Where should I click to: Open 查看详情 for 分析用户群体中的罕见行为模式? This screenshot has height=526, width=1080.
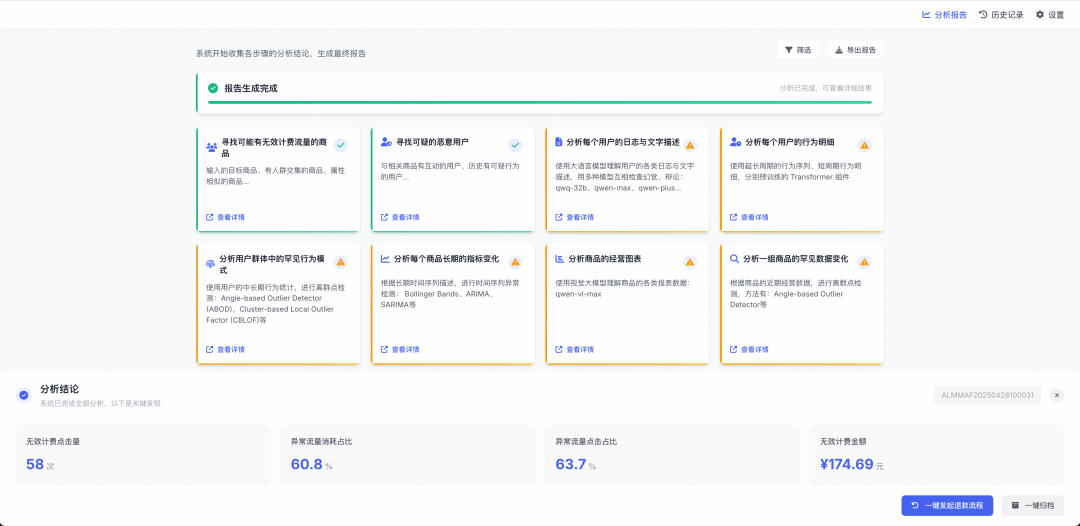click(225, 349)
